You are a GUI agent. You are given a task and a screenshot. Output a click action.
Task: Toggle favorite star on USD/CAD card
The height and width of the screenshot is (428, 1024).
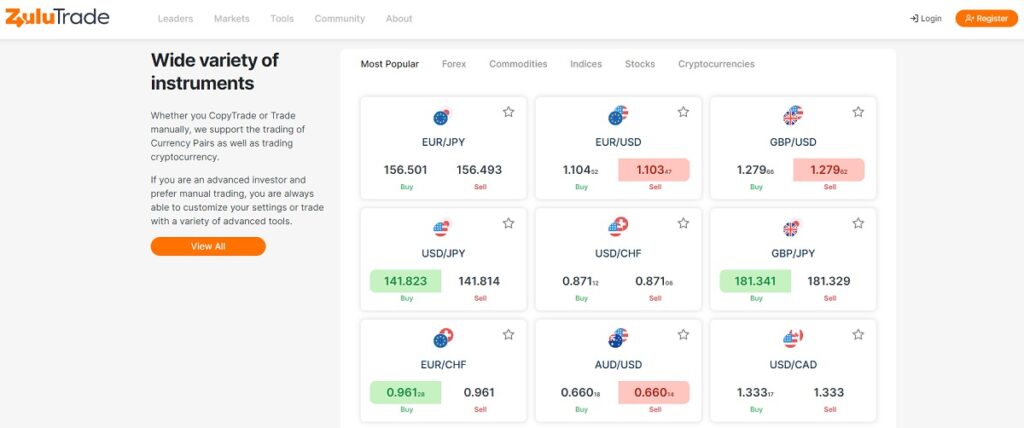point(858,334)
